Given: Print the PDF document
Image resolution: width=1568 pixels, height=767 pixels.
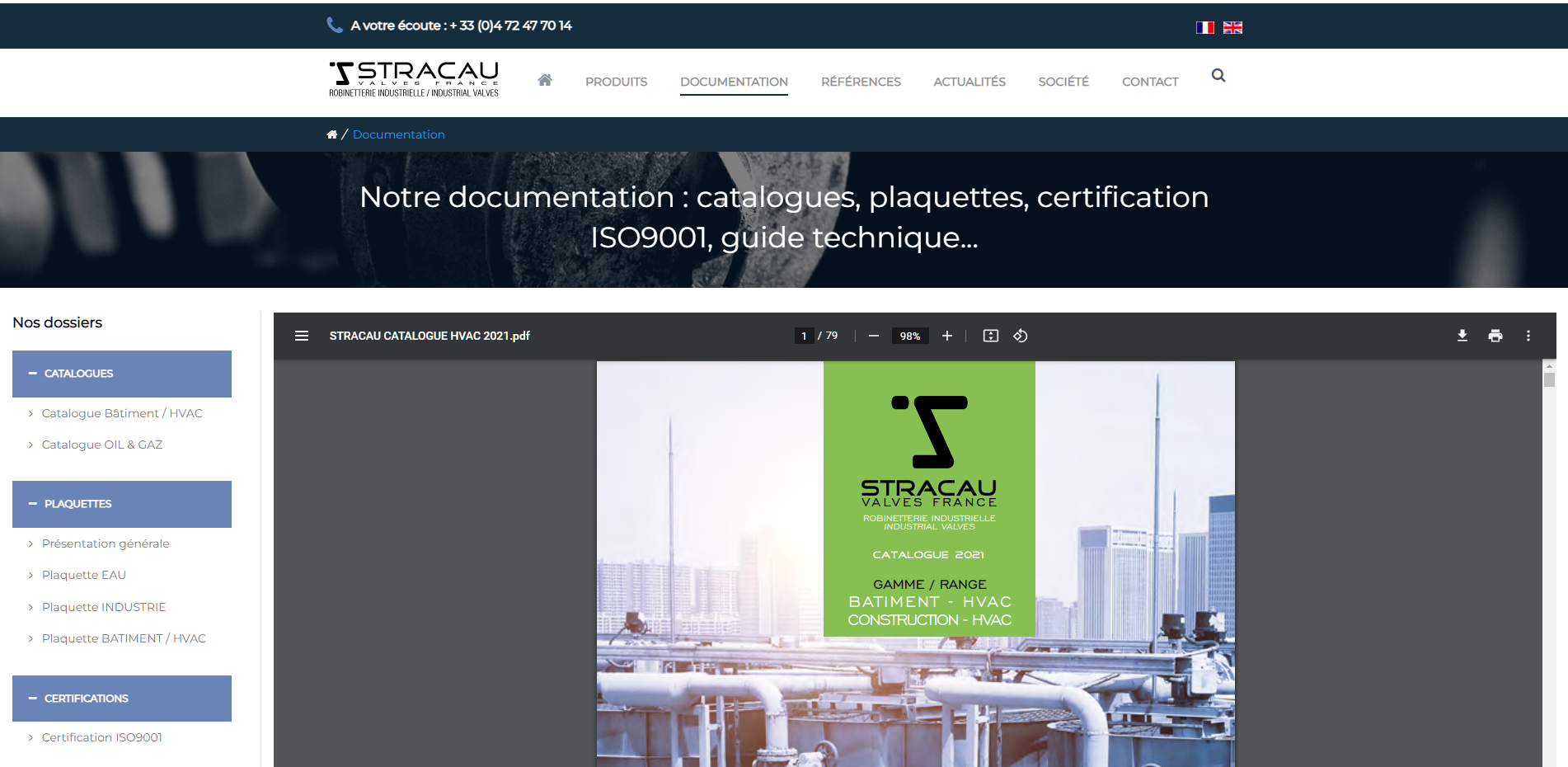Looking at the screenshot, I should tap(1495, 336).
